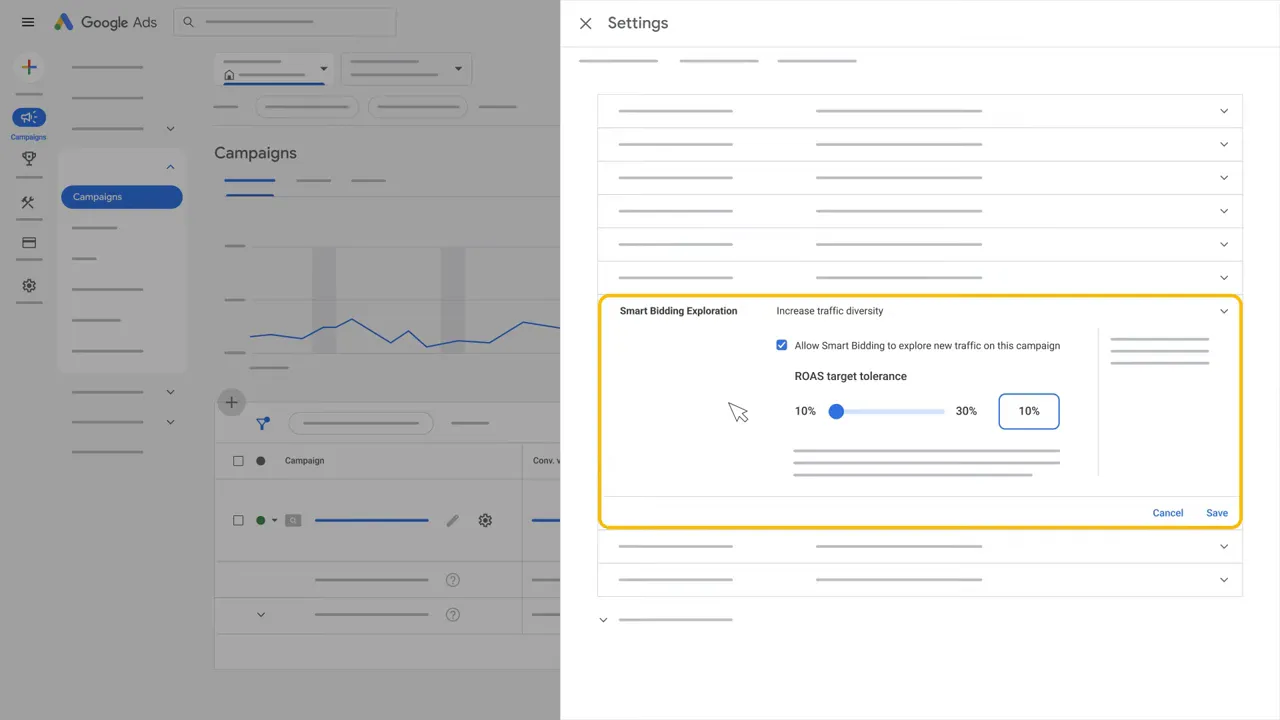Click the campaign row settings gear
Image resolution: width=1280 pixels, height=720 pixels.
pyautogui.click(x=485, y=520)
